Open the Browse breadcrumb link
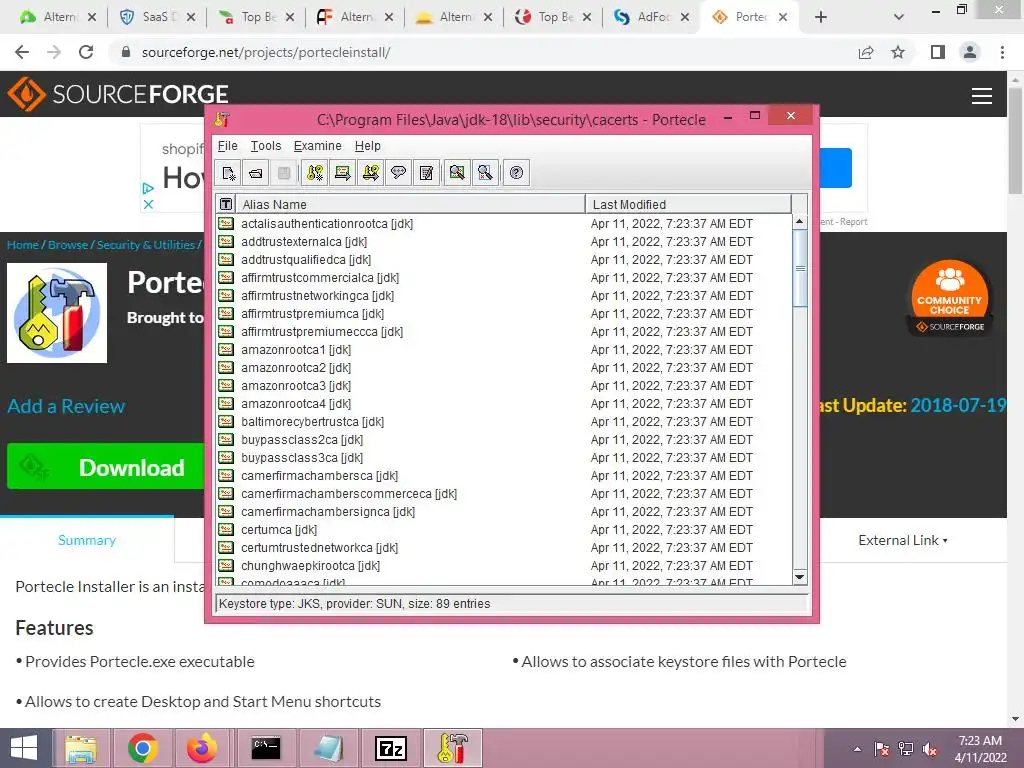The width and height of the screenshot is (1024, 768). click(68, 245)
